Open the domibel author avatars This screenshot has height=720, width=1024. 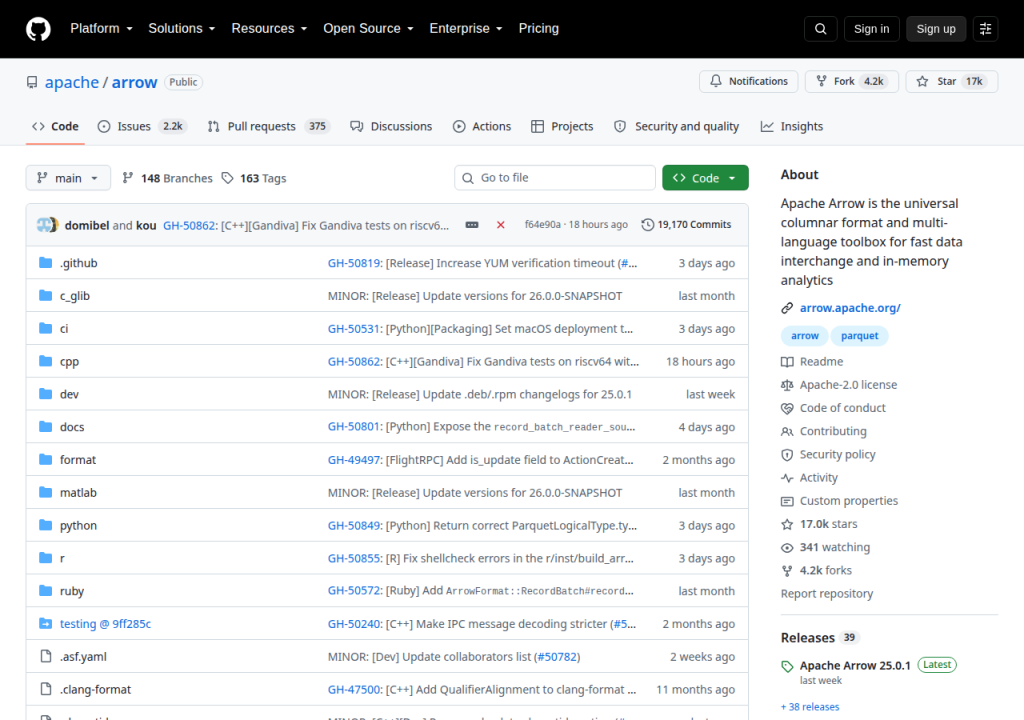(47, 225)
